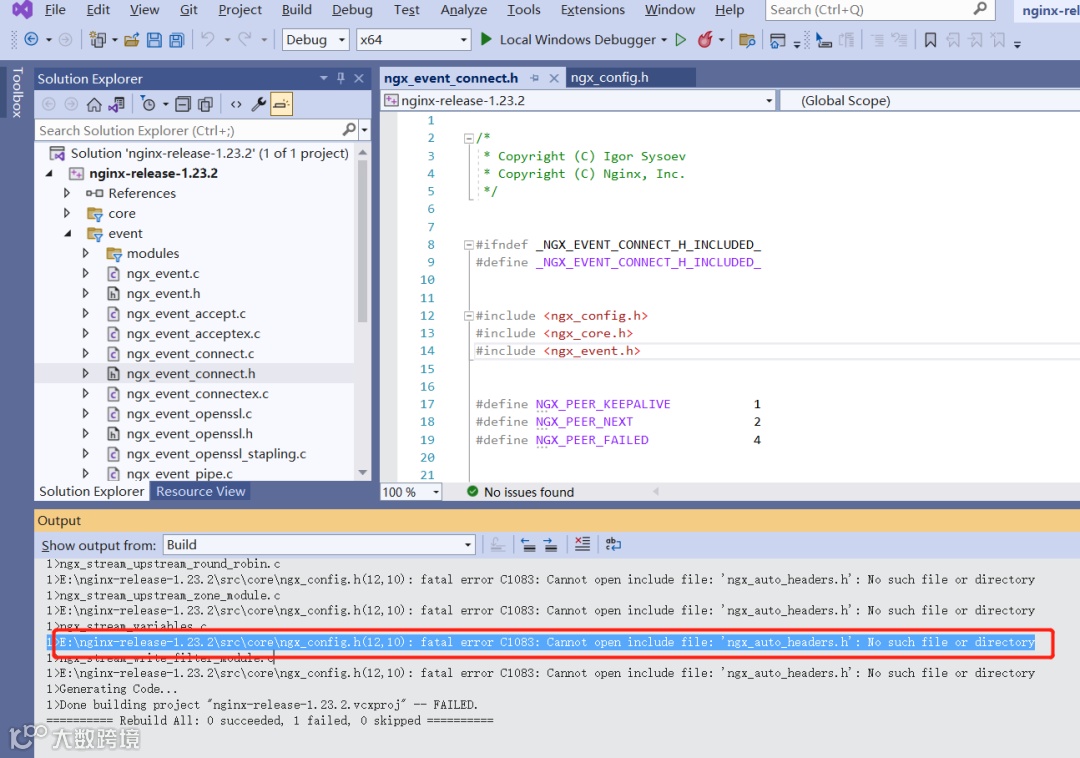Image resolution: width=1080 pixels, height=758 pixels.
Task: Open the (Global Scope) dropdown
Action: click(930, 101)
